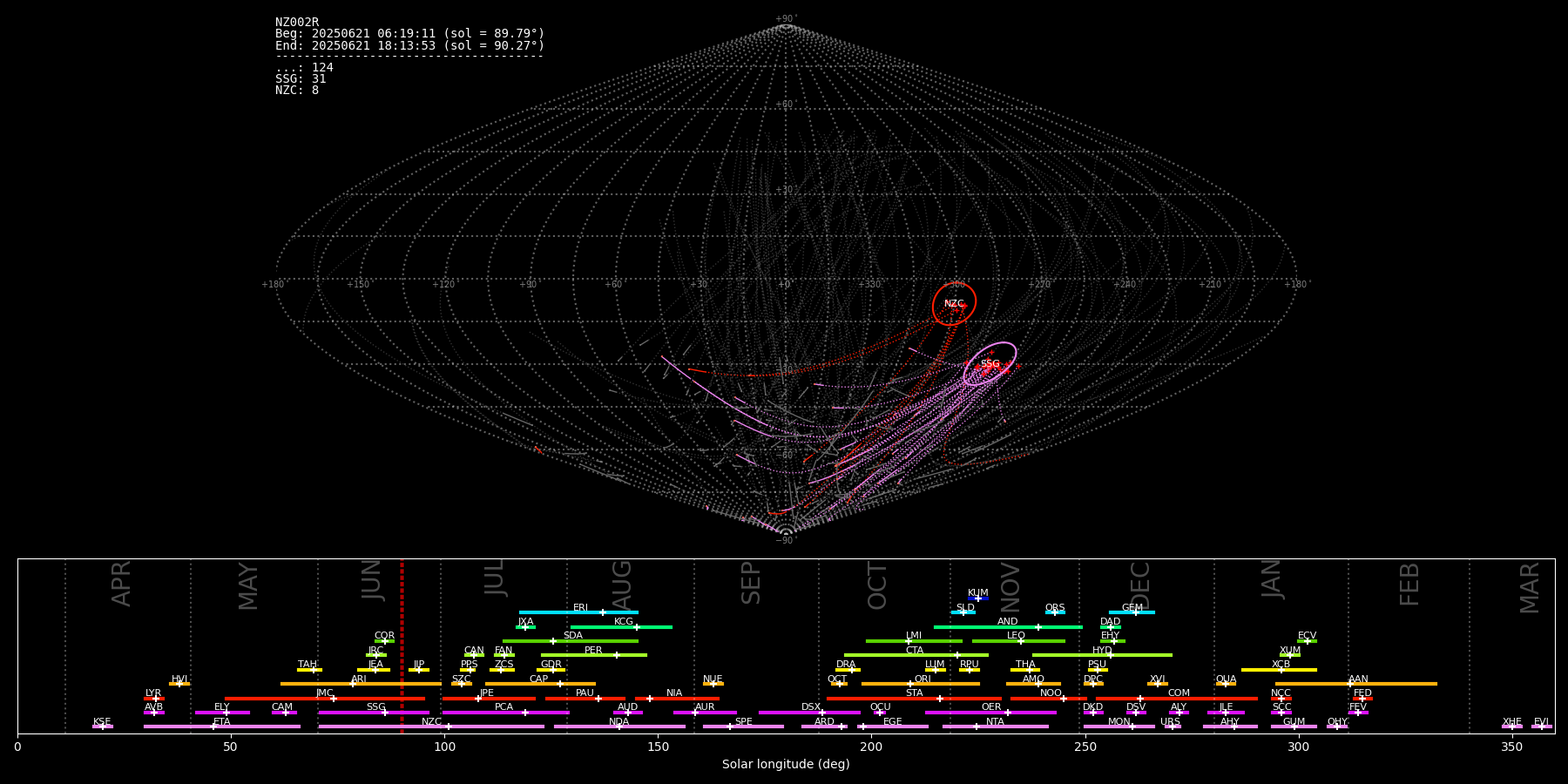Image resolution: width=1568 pixels, height=784 pixels.
Task: Click the MON shower label
Action: [1119, 722]
